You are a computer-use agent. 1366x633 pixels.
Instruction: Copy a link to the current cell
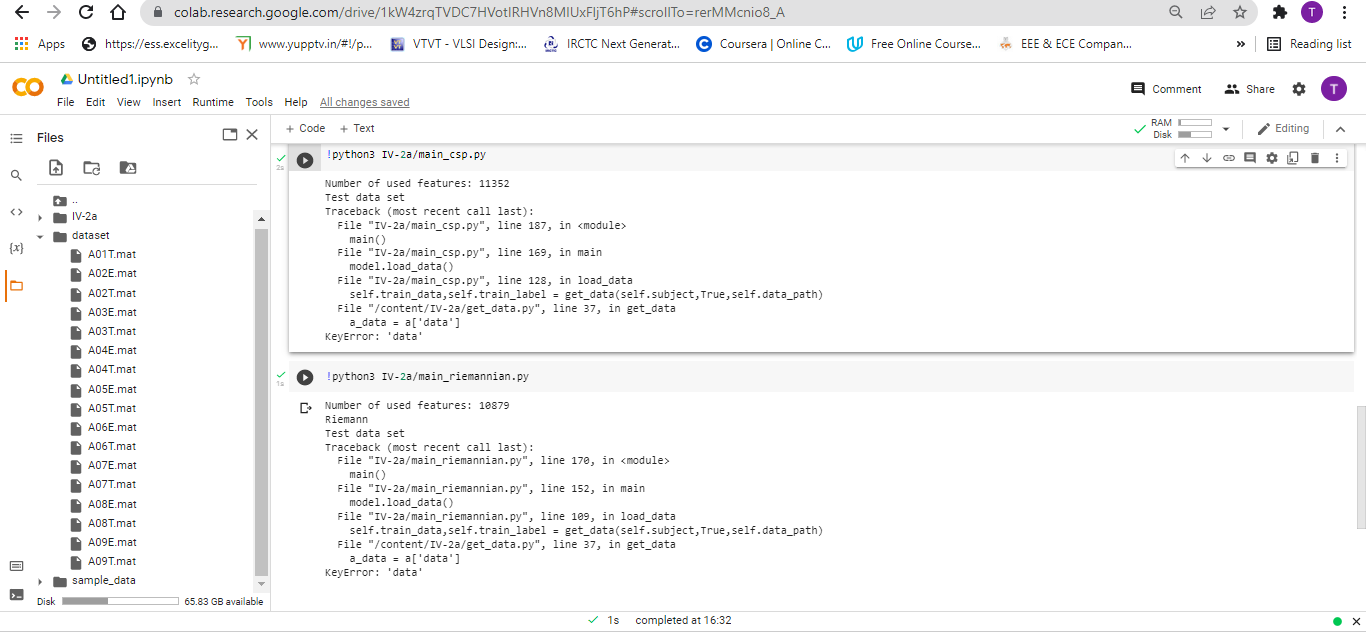[x=1229, y=157]
